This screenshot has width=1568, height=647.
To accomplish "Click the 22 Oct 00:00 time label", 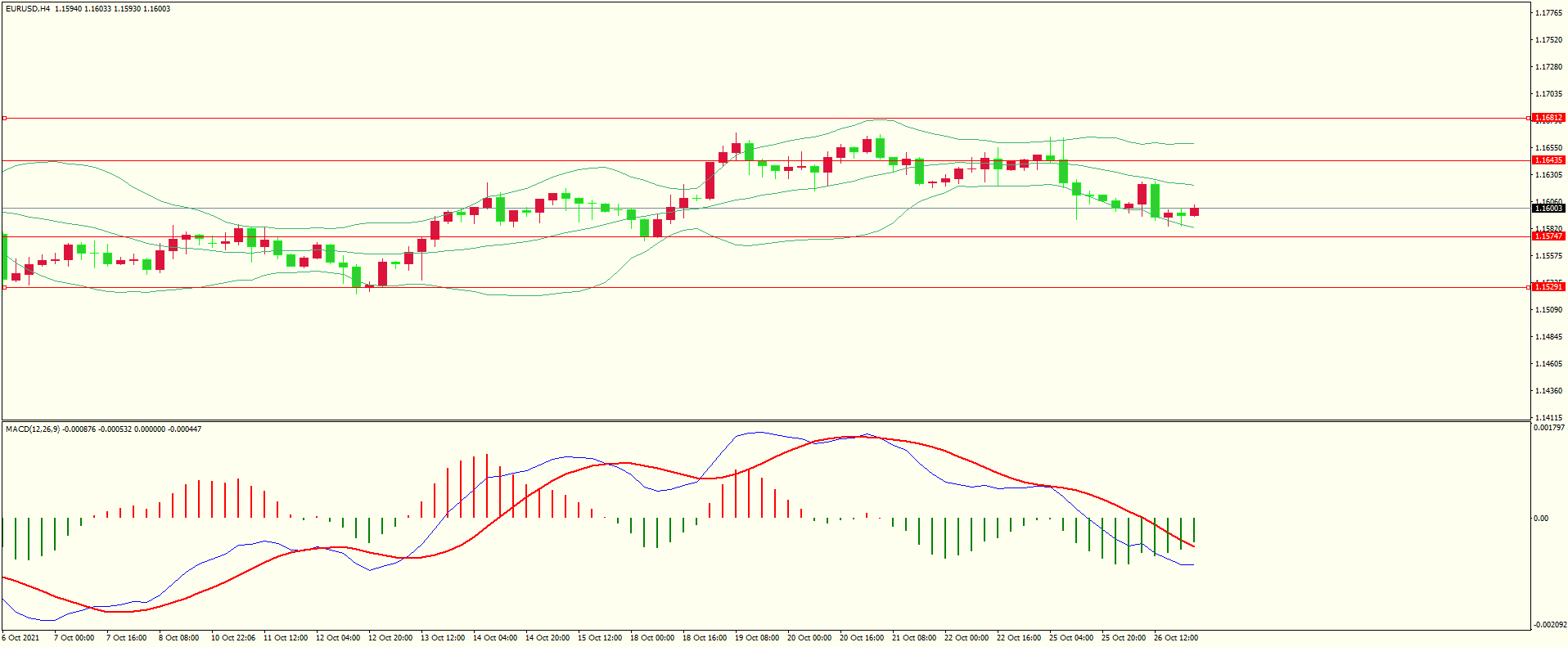I will 966,638.
